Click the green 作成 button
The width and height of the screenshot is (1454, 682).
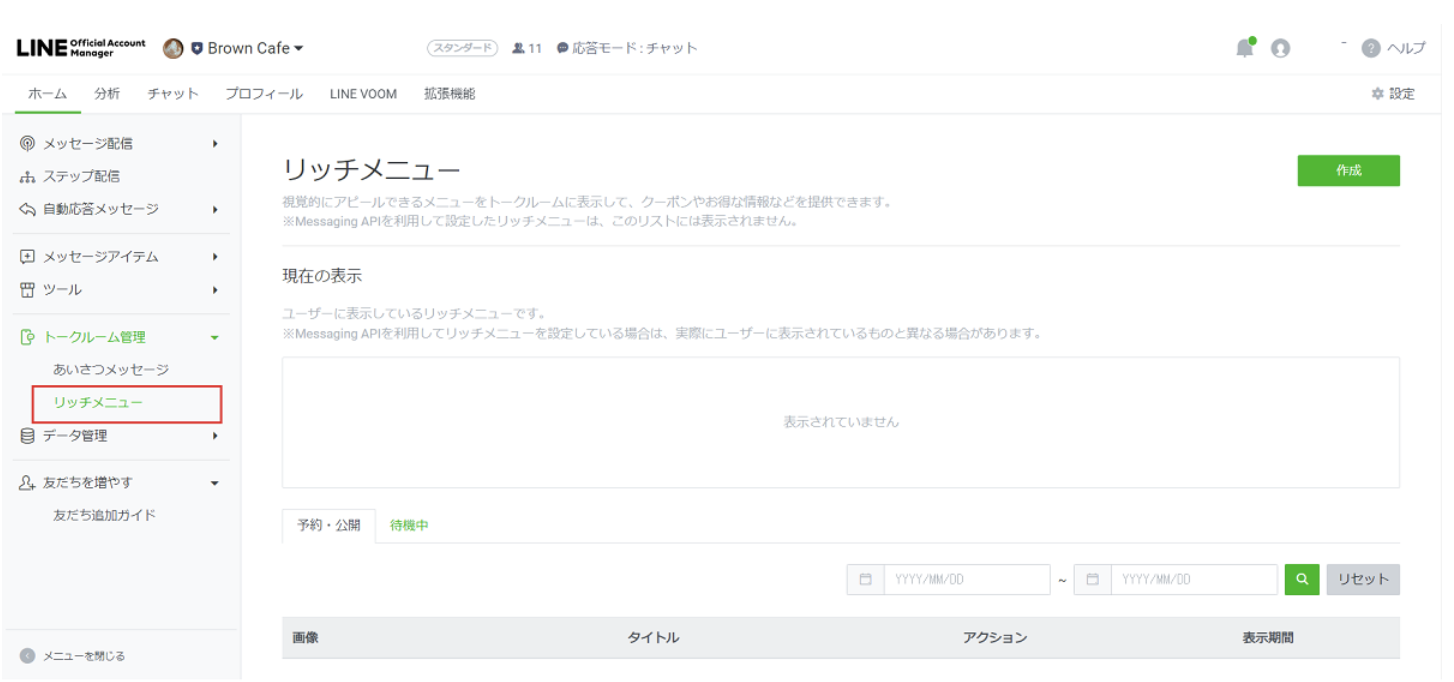click(x=1348, y=171)
